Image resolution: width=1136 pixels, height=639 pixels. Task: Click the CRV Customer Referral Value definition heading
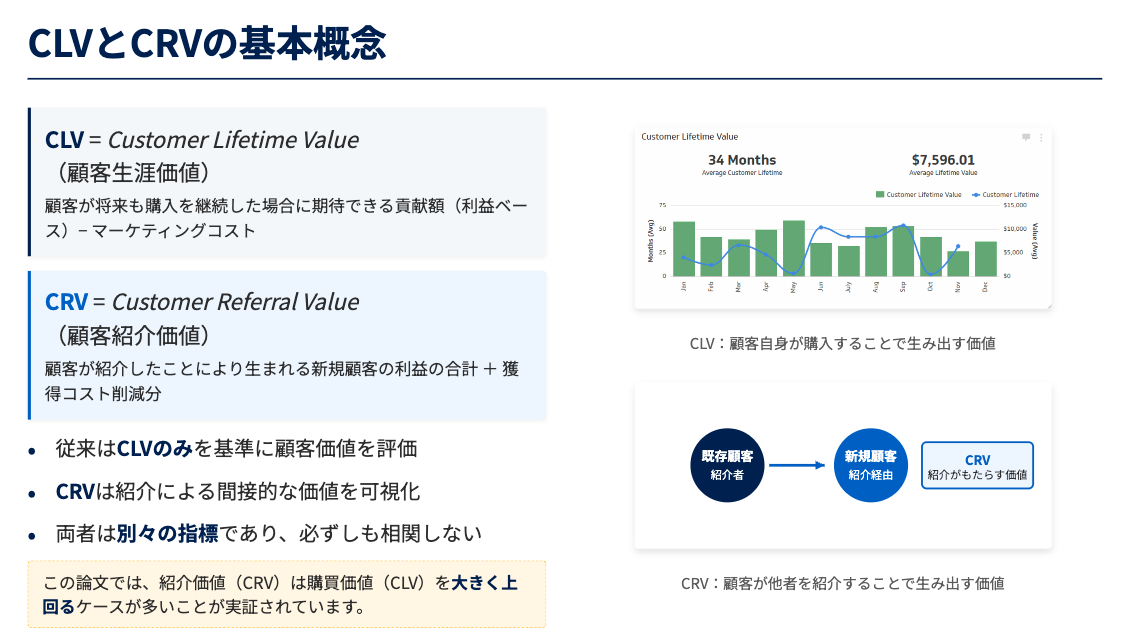click(x=202, y=302)
